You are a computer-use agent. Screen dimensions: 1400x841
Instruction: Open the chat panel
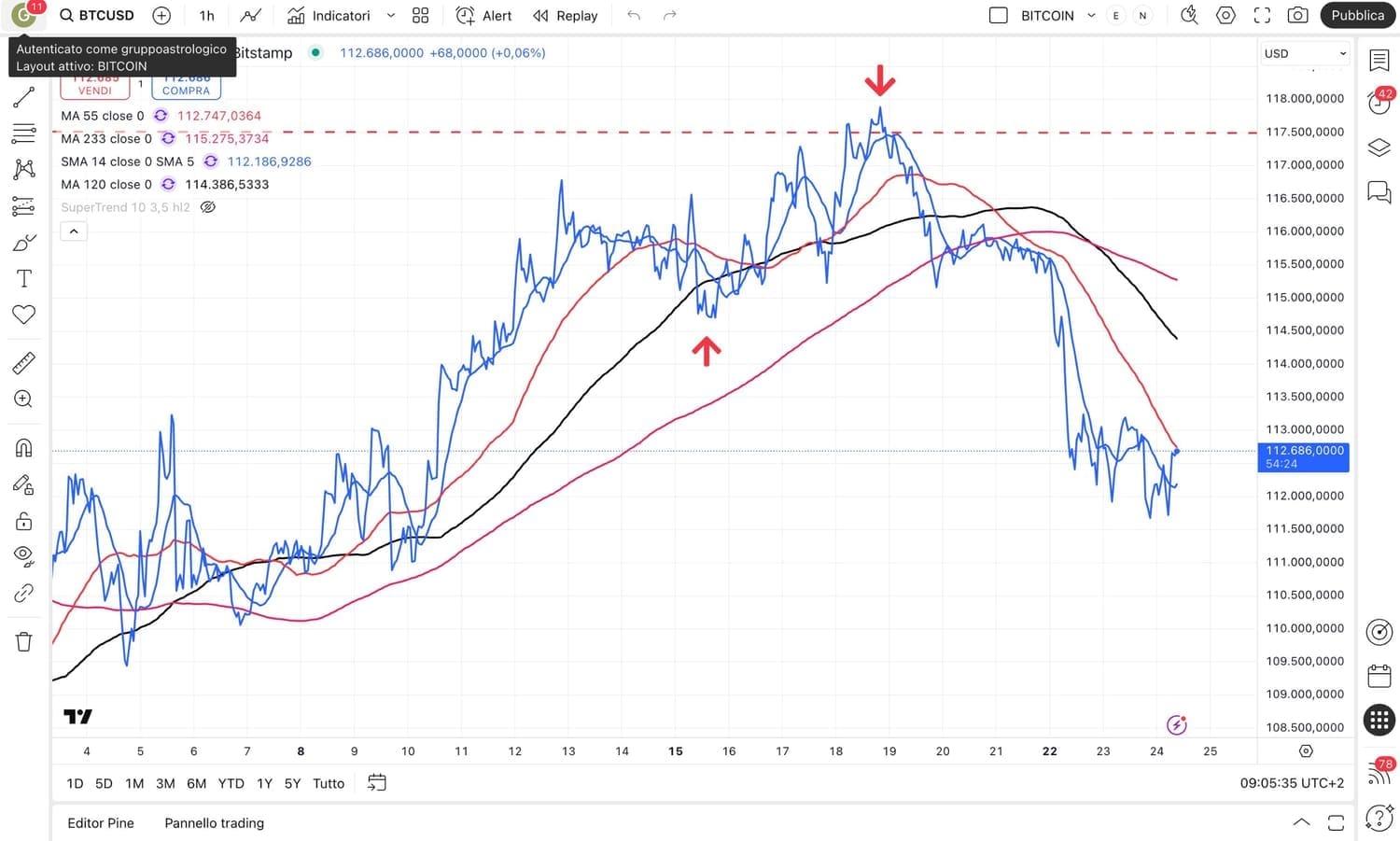(1379, 191)
